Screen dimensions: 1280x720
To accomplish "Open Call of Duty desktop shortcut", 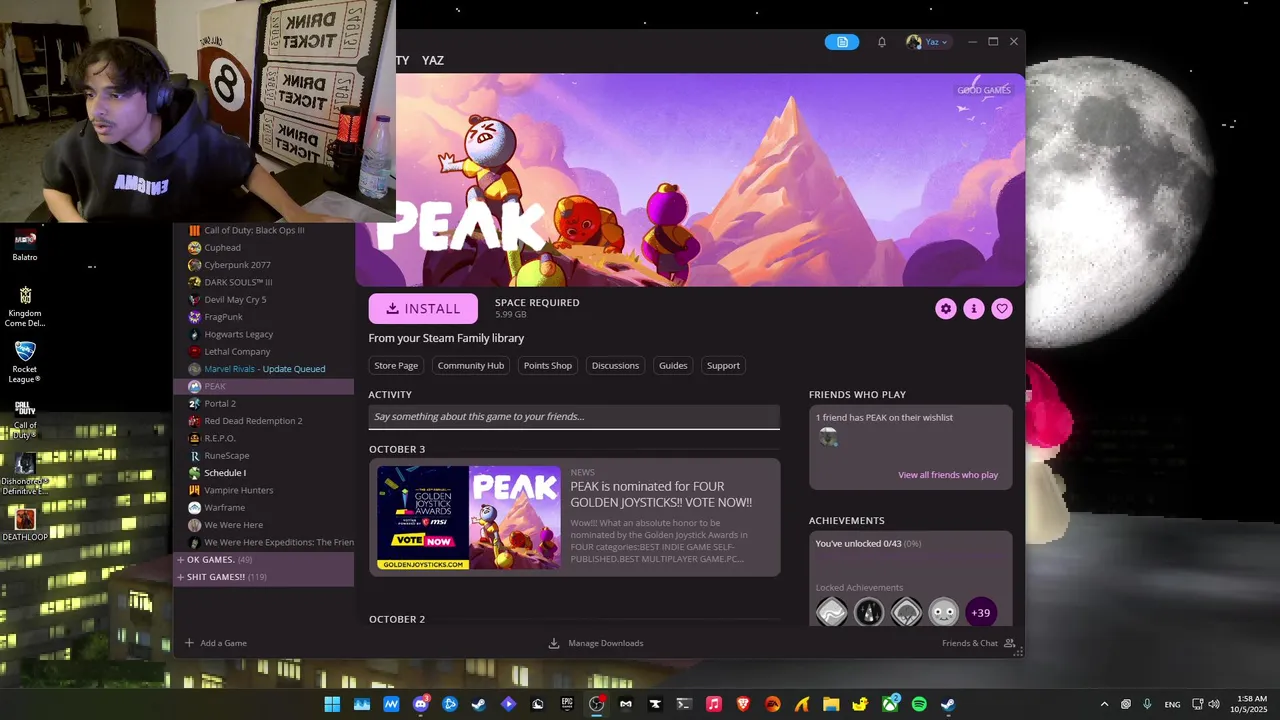I will (25, 419).
